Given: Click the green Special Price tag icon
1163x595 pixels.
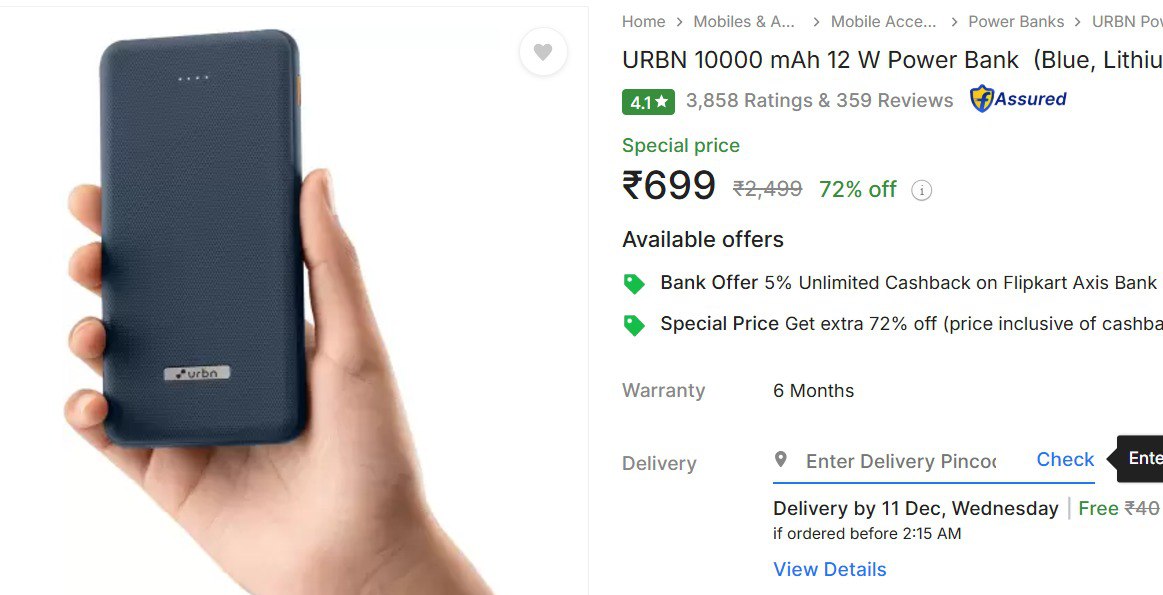Looking at the screenshot, I should 634,325.
